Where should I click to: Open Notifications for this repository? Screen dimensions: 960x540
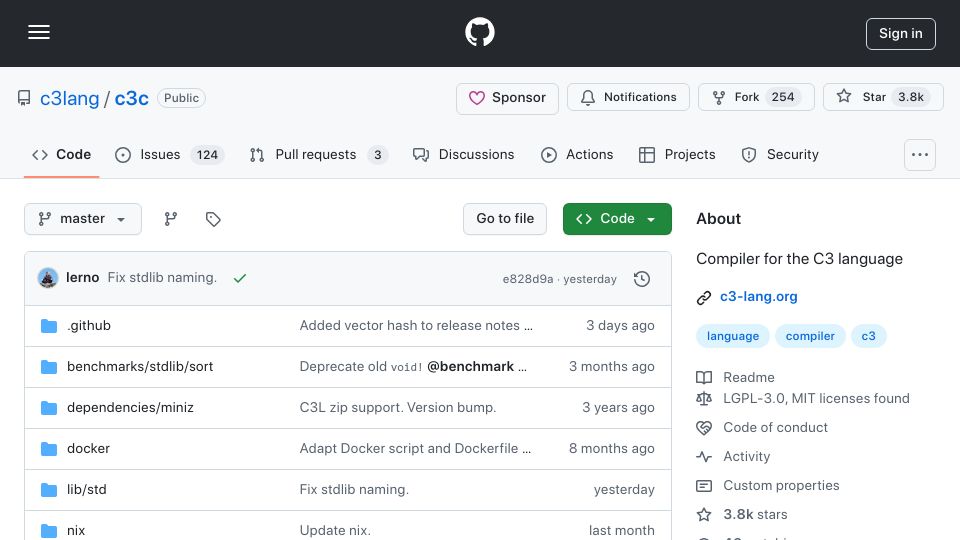[628, 97]
